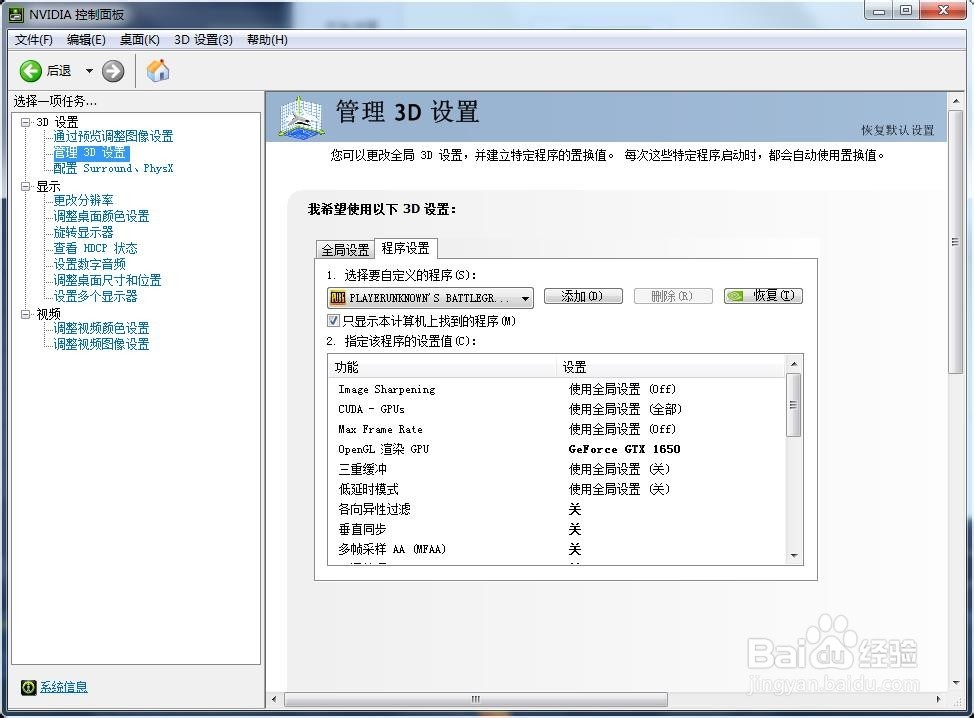Open the Home page house icon
Viewport: 974px width, 718px height.
tap(158, 70)
